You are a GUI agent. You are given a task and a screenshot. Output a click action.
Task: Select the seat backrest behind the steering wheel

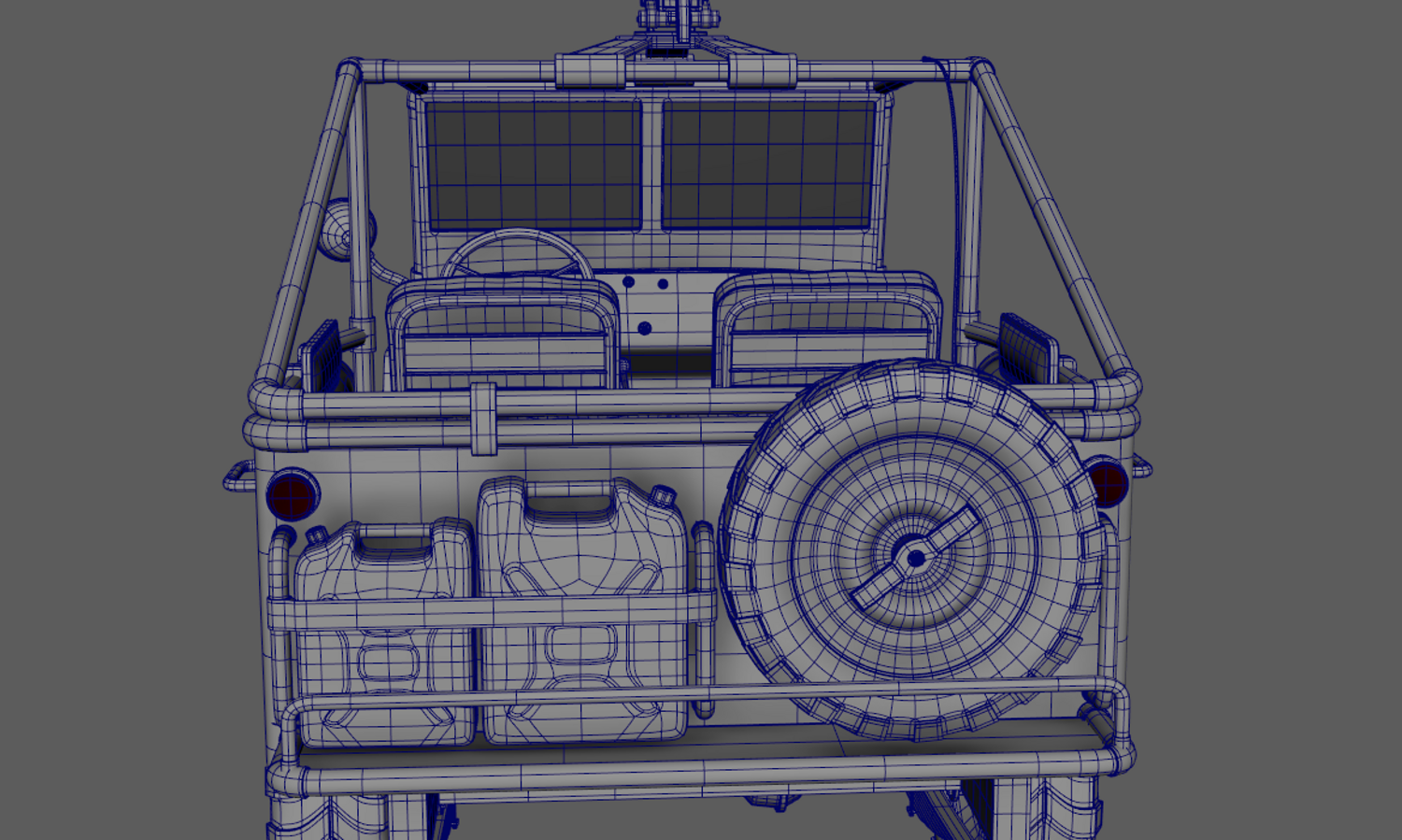tap(504, 334)
